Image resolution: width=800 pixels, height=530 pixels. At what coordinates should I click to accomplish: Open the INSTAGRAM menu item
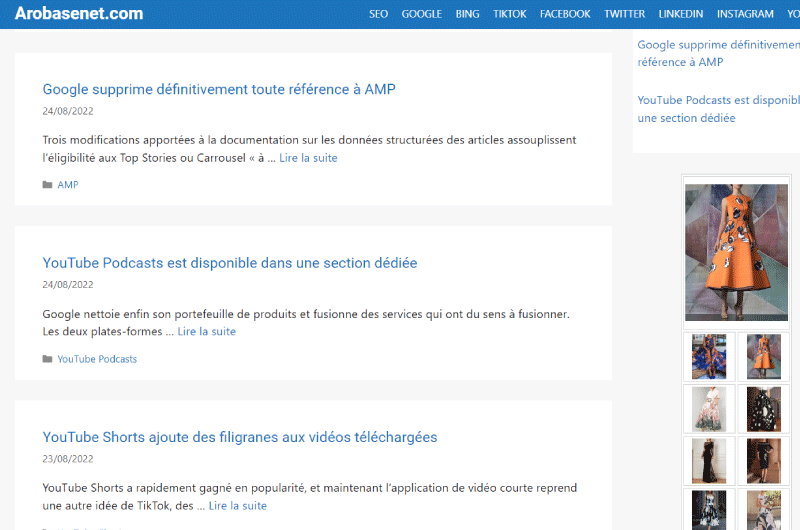745,14
